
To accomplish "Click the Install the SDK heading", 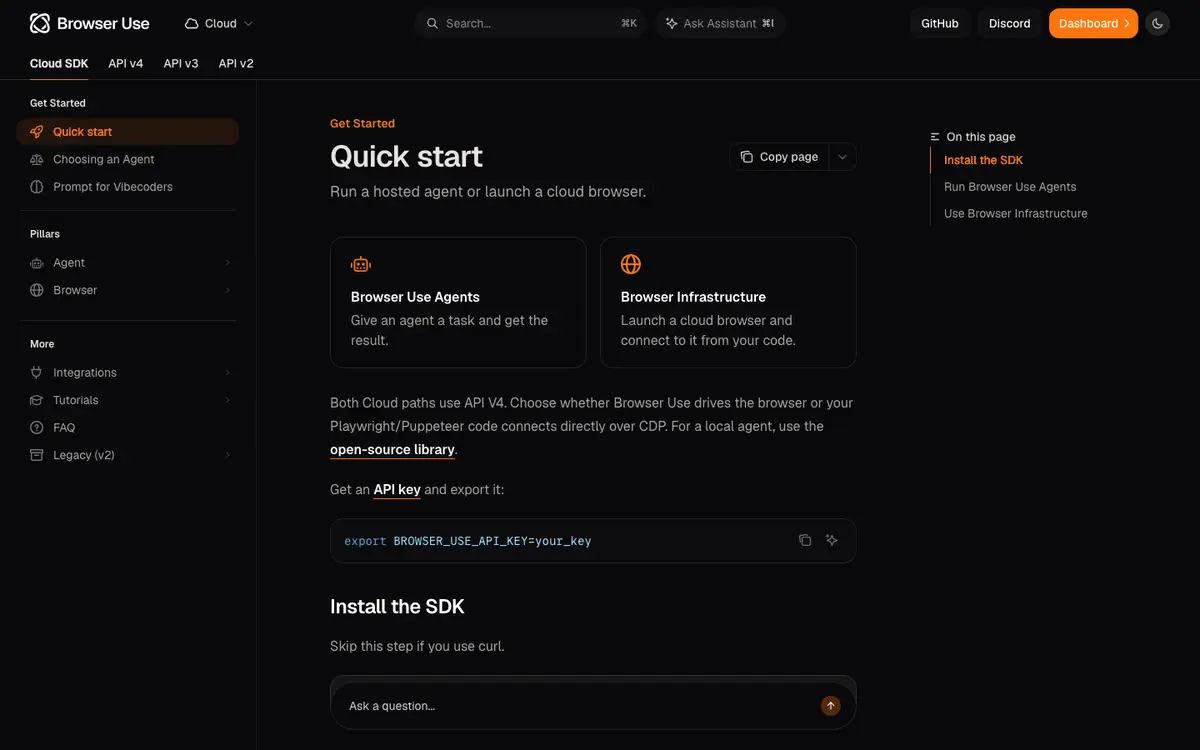I will (397, 607).
